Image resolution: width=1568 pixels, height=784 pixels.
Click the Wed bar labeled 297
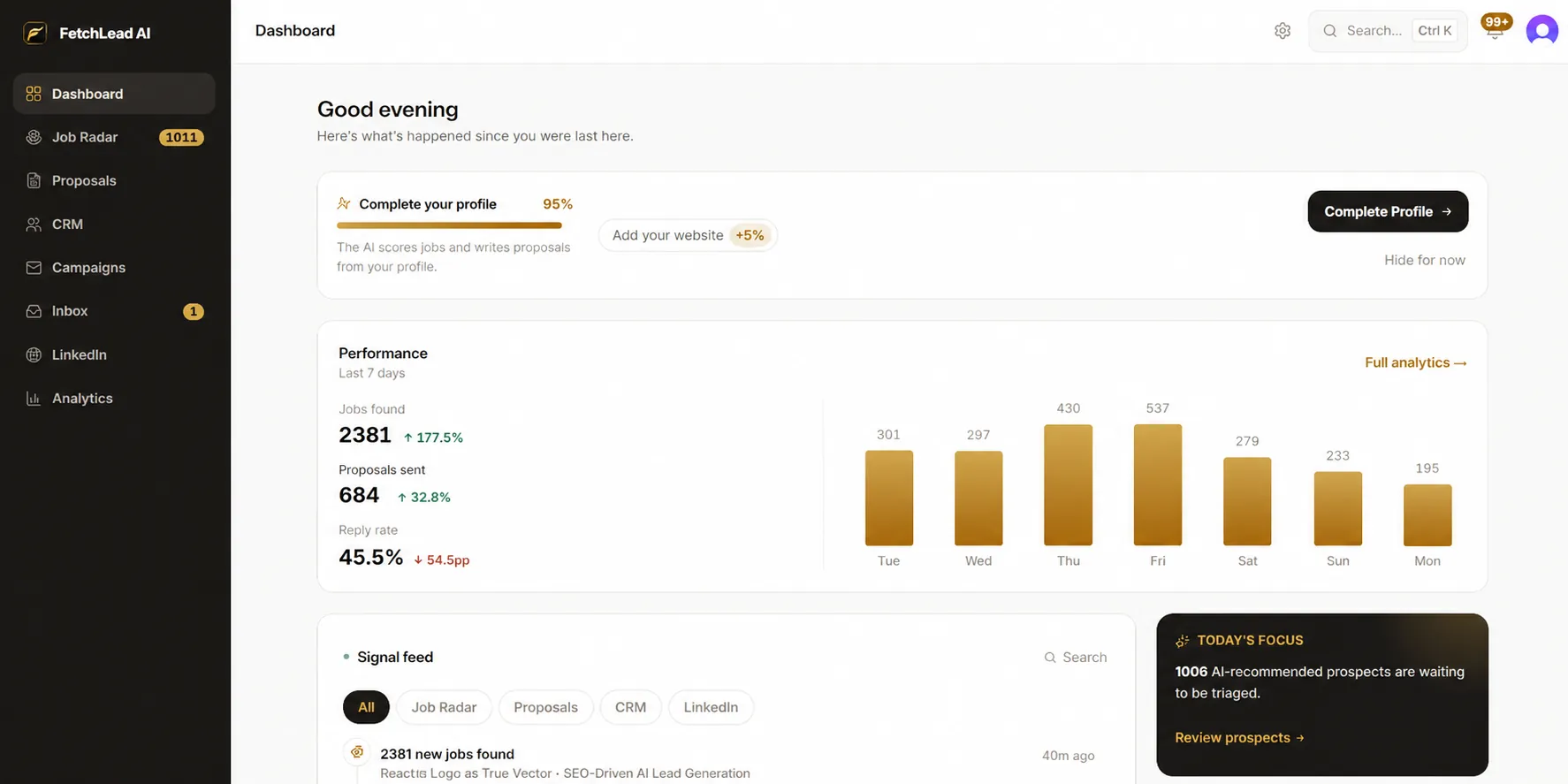pos(978,498)
